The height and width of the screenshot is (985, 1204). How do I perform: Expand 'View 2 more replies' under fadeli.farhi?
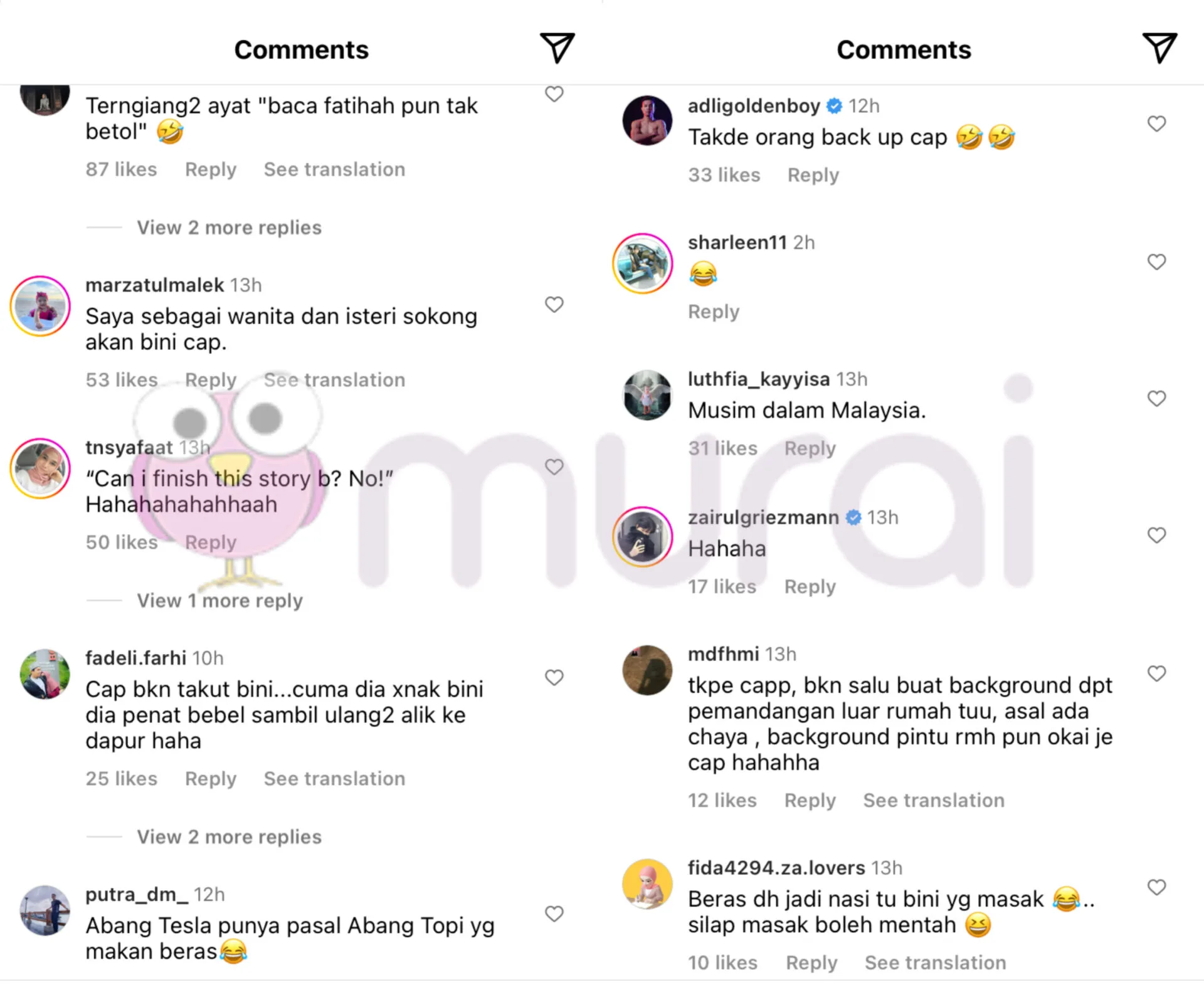click(229, 837)
